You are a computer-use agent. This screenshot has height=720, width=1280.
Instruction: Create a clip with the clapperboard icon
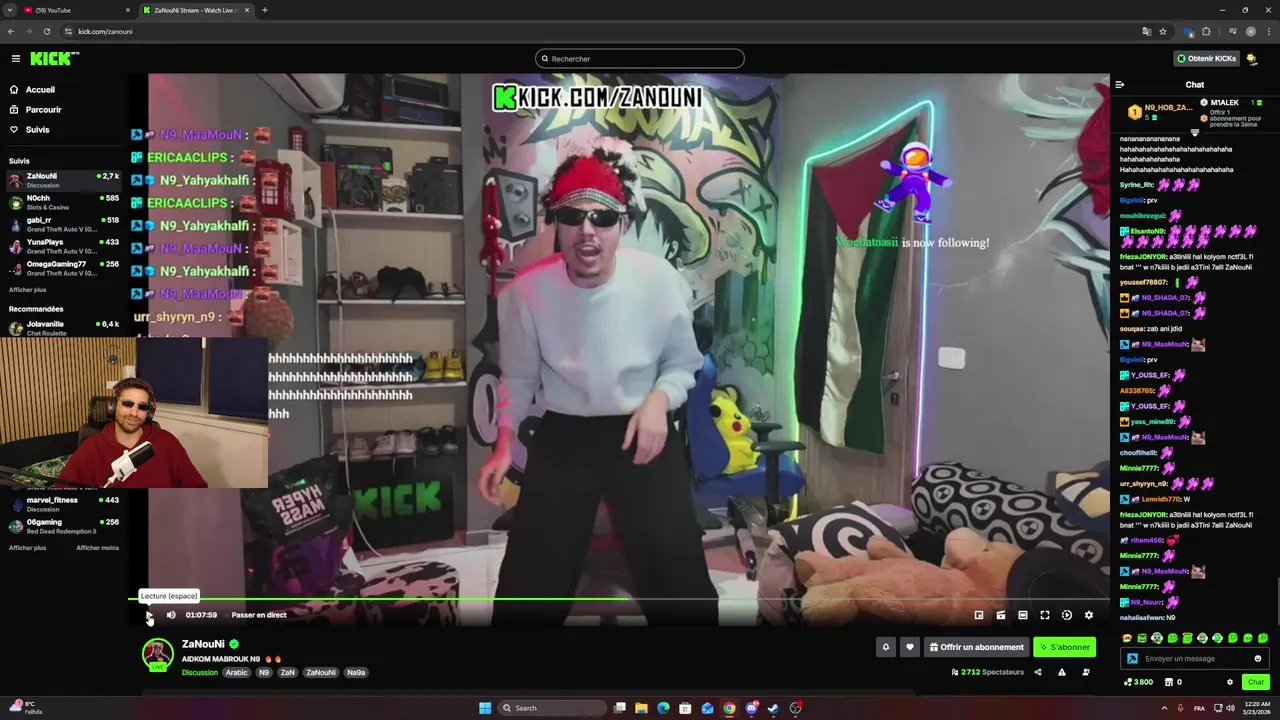1001,615
